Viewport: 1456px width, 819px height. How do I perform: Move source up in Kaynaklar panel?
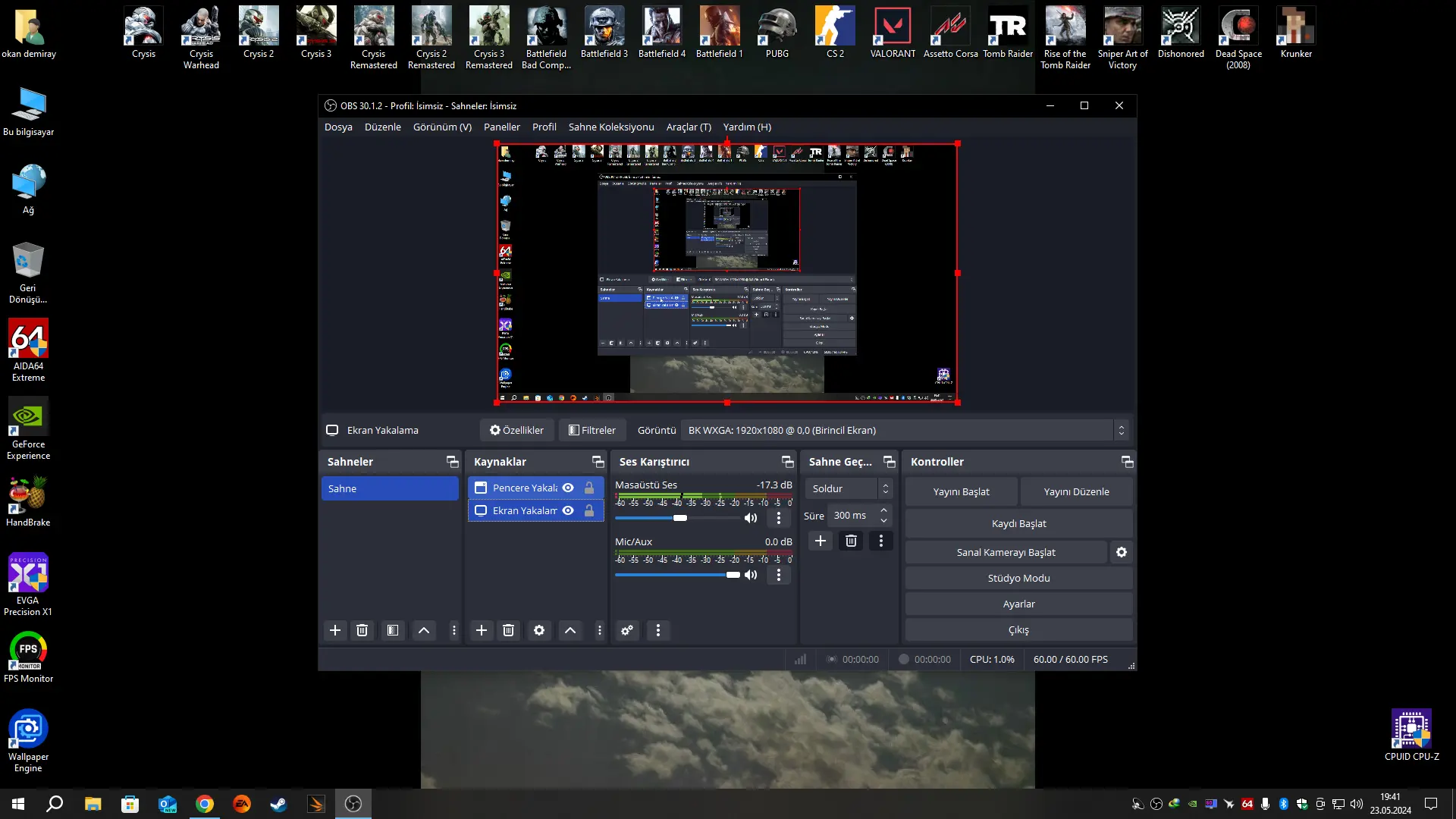click(570, 630)
